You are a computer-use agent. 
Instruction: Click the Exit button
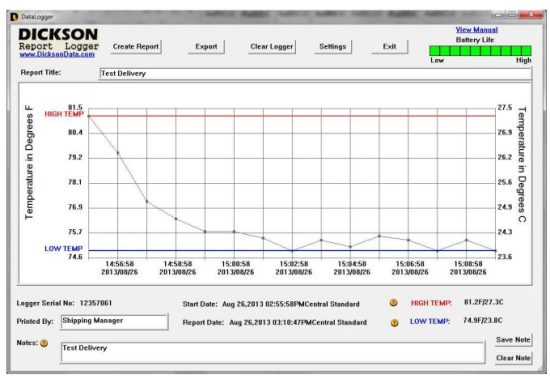(389, 47)
